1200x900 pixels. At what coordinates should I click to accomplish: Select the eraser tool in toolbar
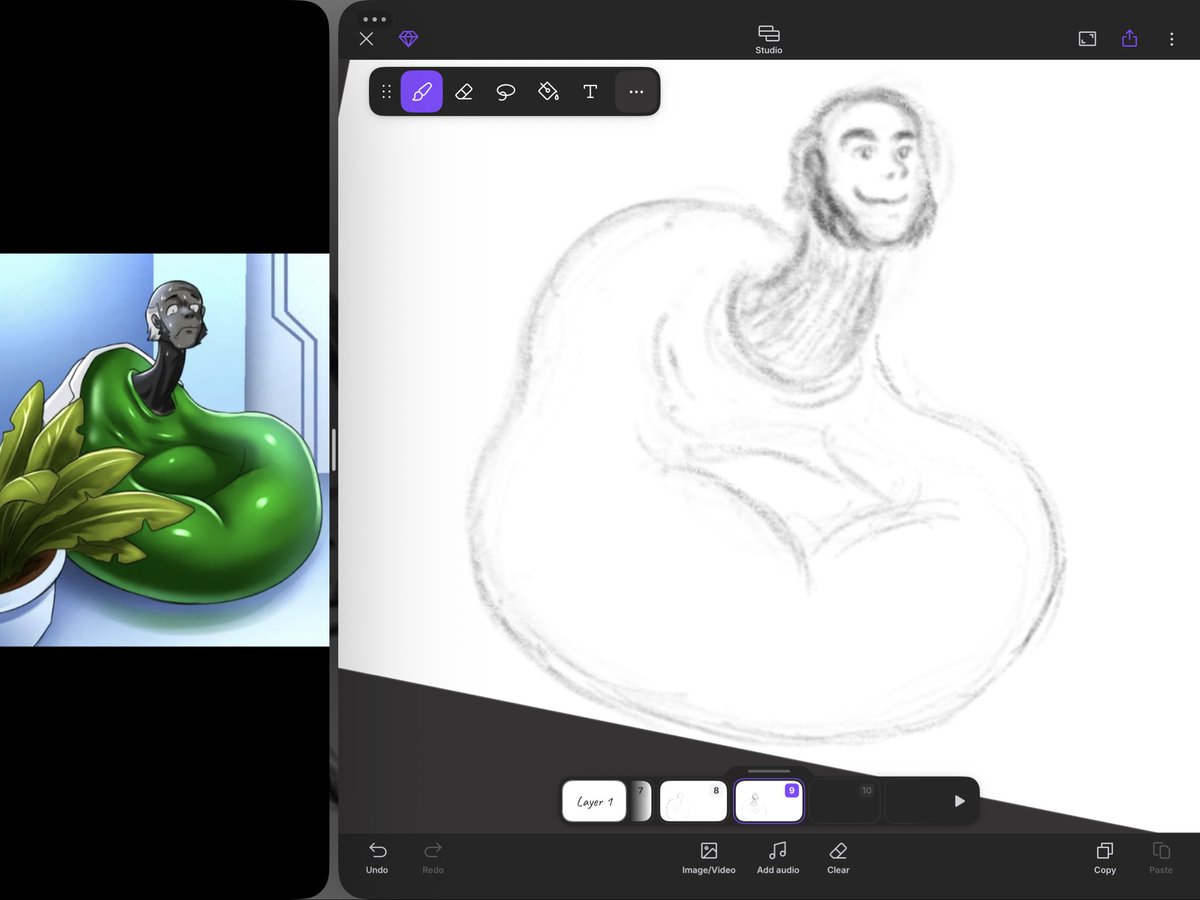464,92
